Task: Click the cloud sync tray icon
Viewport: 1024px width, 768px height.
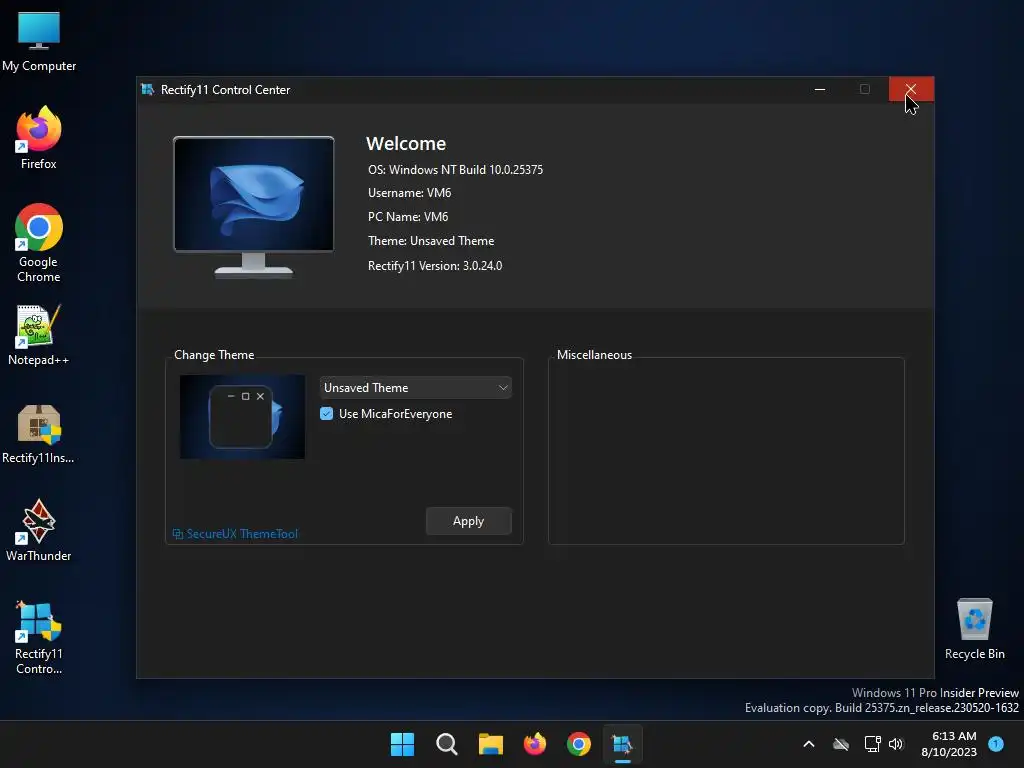Action: [841, 744]
